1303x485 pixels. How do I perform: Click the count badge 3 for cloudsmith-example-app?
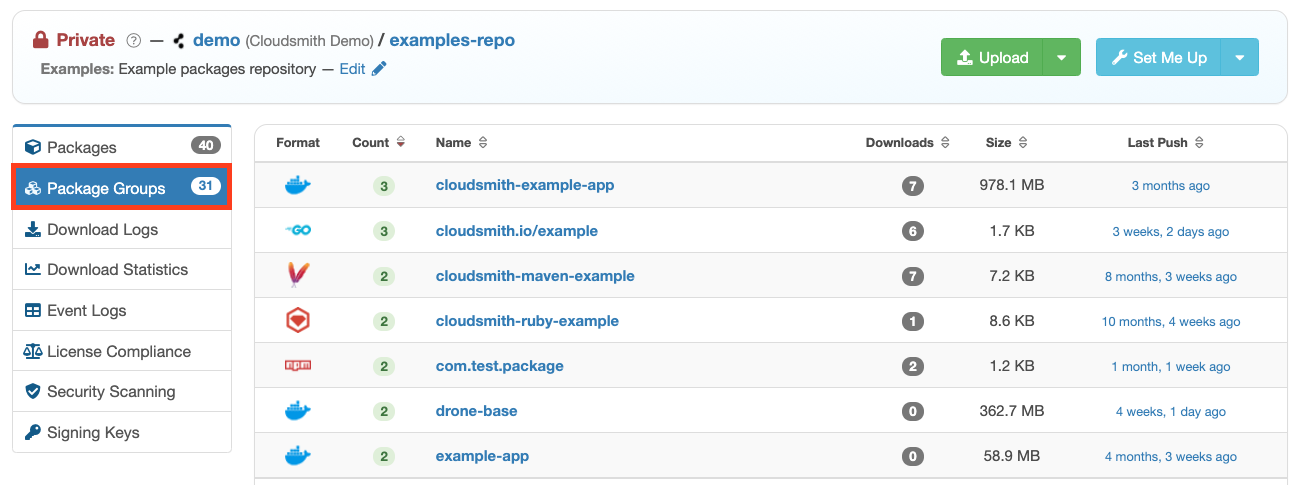pos(384,186)
